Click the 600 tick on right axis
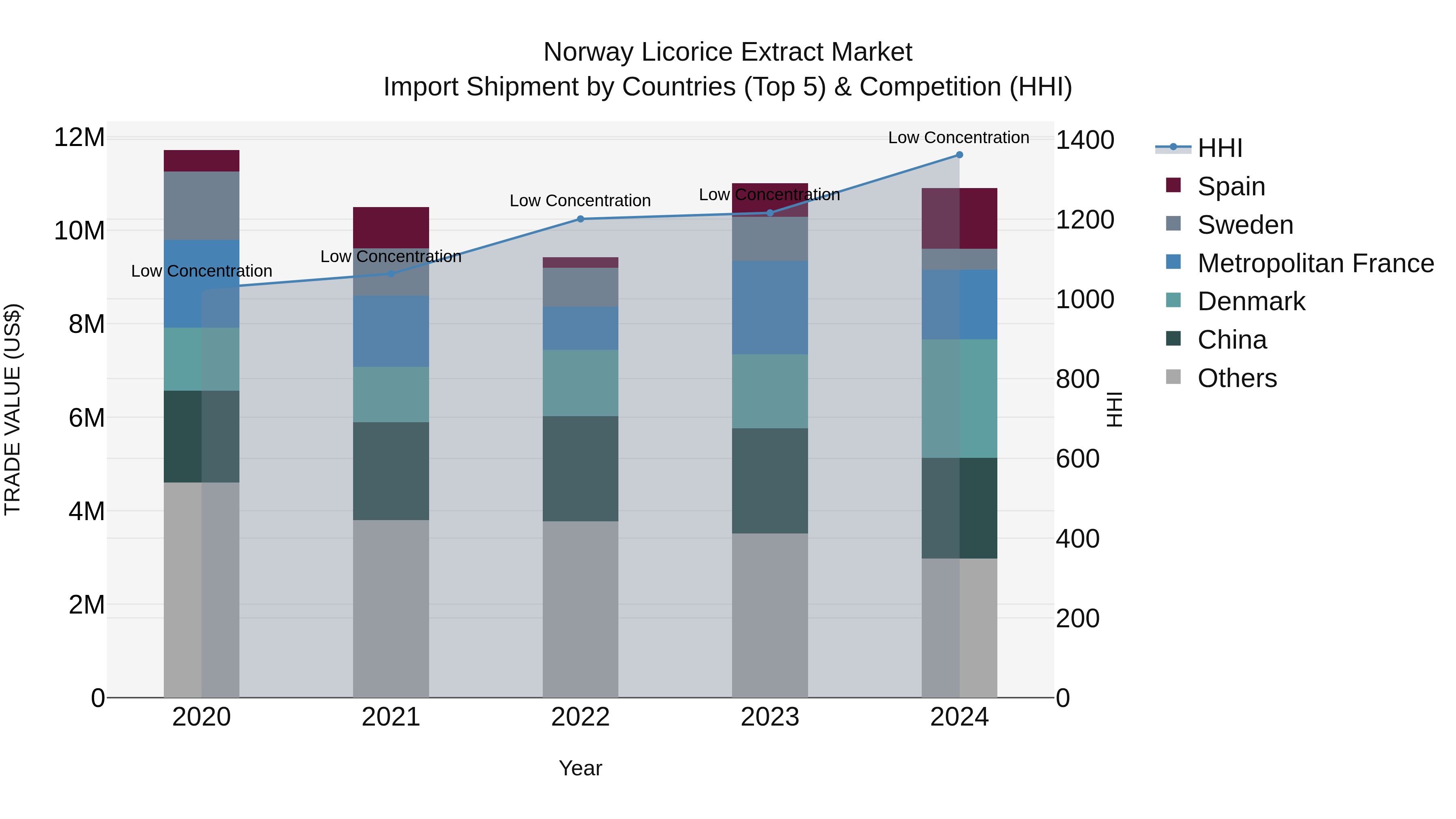 [1078, 458]
